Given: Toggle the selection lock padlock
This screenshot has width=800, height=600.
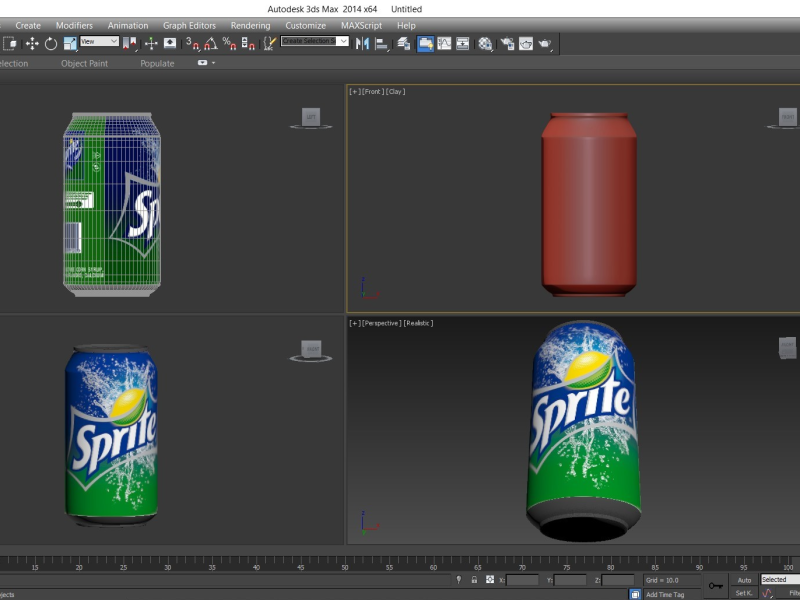Looking at the screenshot, I should pos(474,580).
